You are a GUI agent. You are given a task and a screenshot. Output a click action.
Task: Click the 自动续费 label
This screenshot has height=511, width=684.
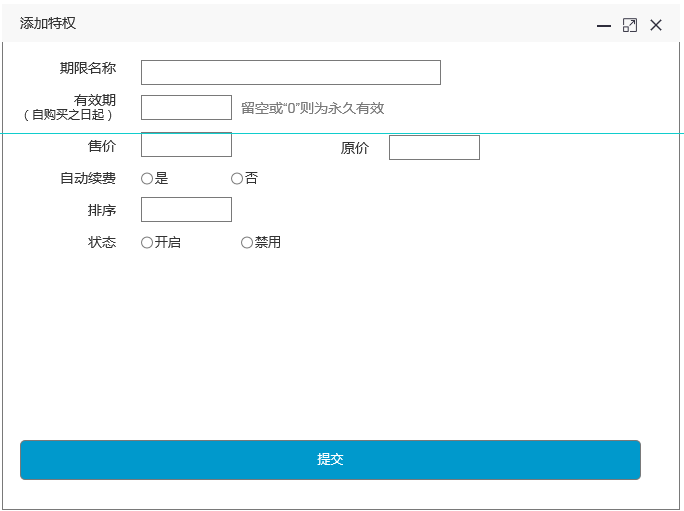(88, 178)
